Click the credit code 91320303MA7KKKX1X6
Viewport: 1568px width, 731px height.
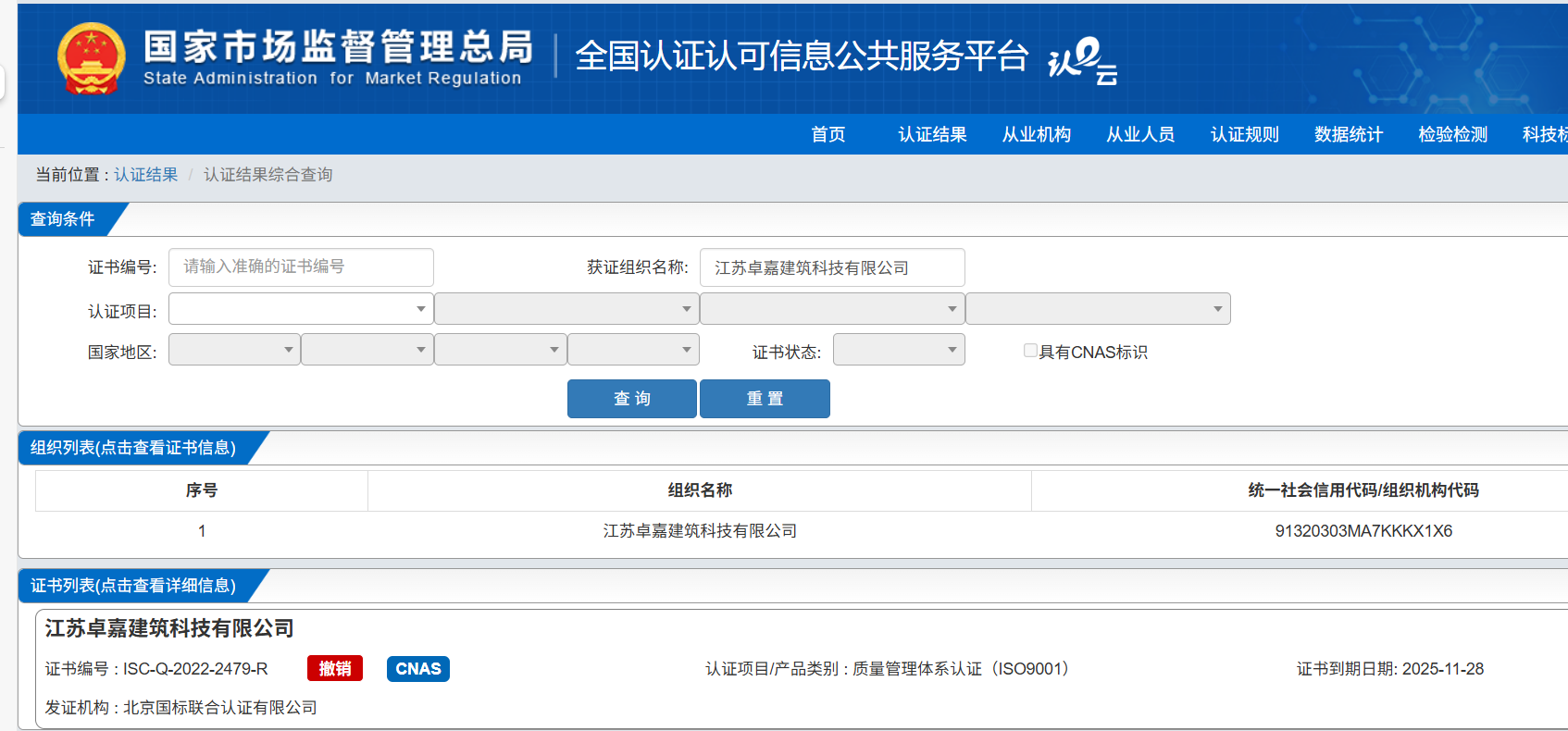pos(1363,531)
